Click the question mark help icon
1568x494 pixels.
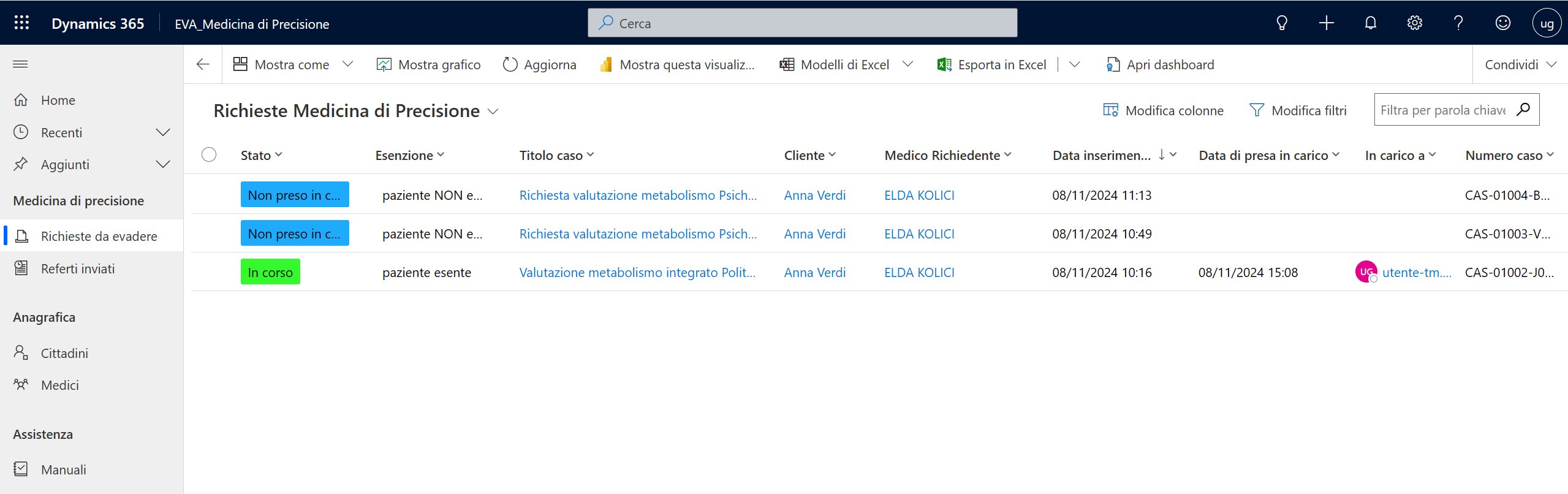[x=1458, y=23]
